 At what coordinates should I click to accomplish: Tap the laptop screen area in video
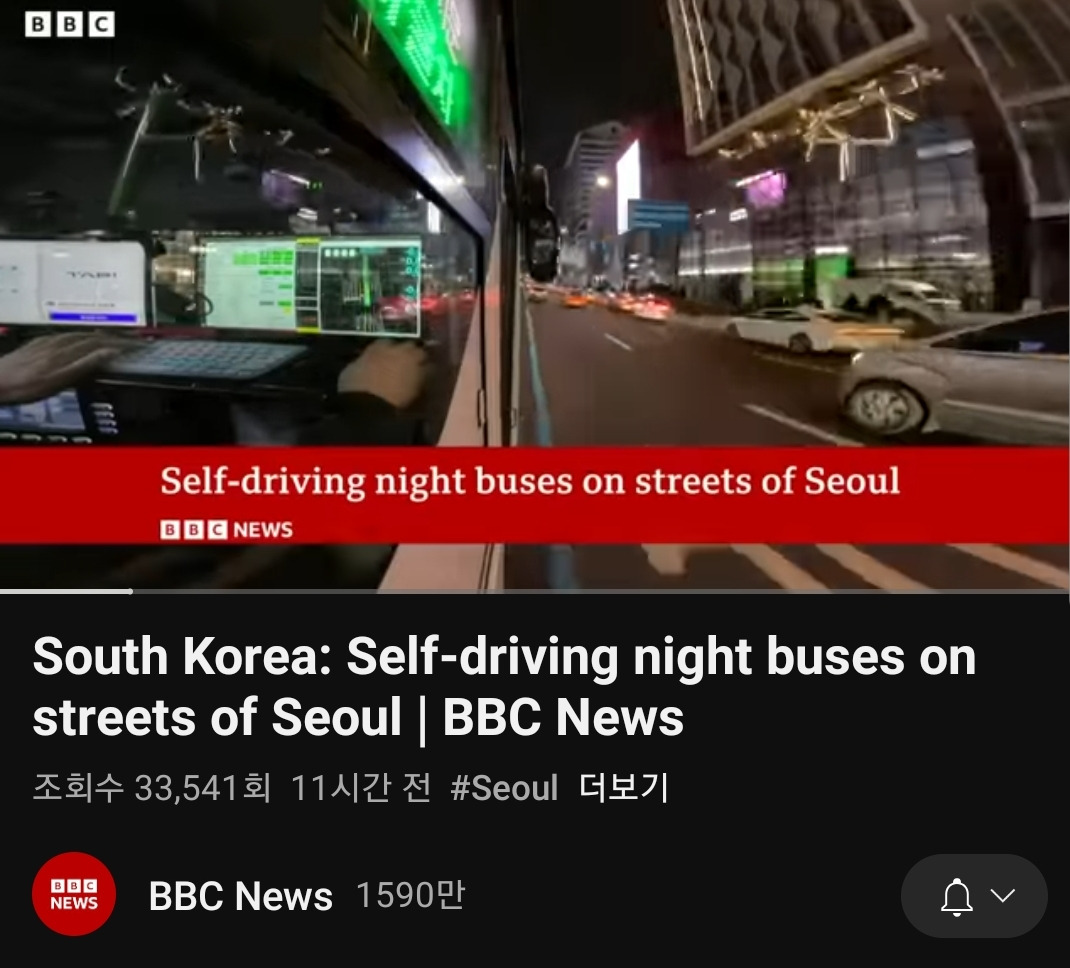coord(312,284)
